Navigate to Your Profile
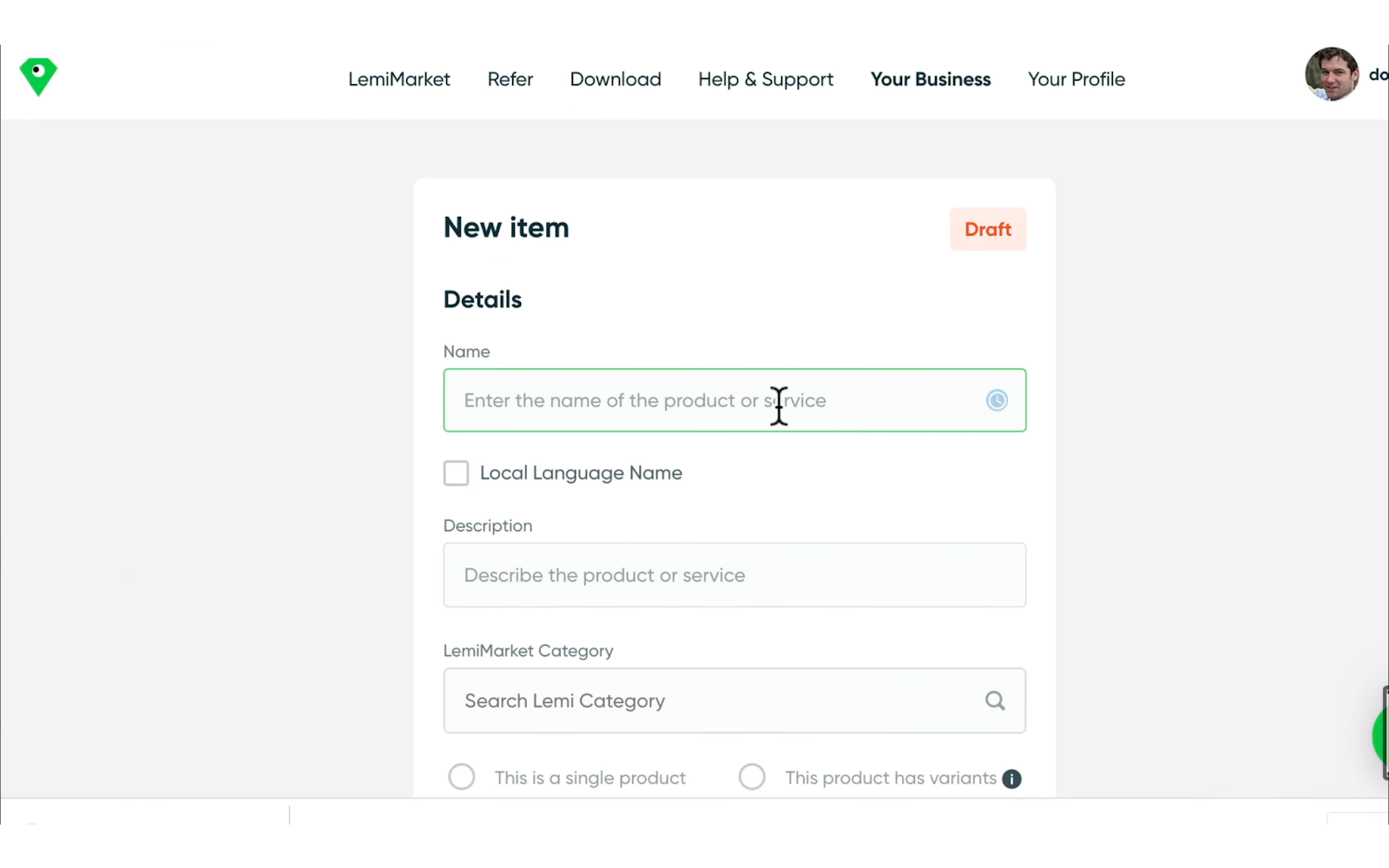The height and width of the screenshot is (868, 1389). (1076, 79)
